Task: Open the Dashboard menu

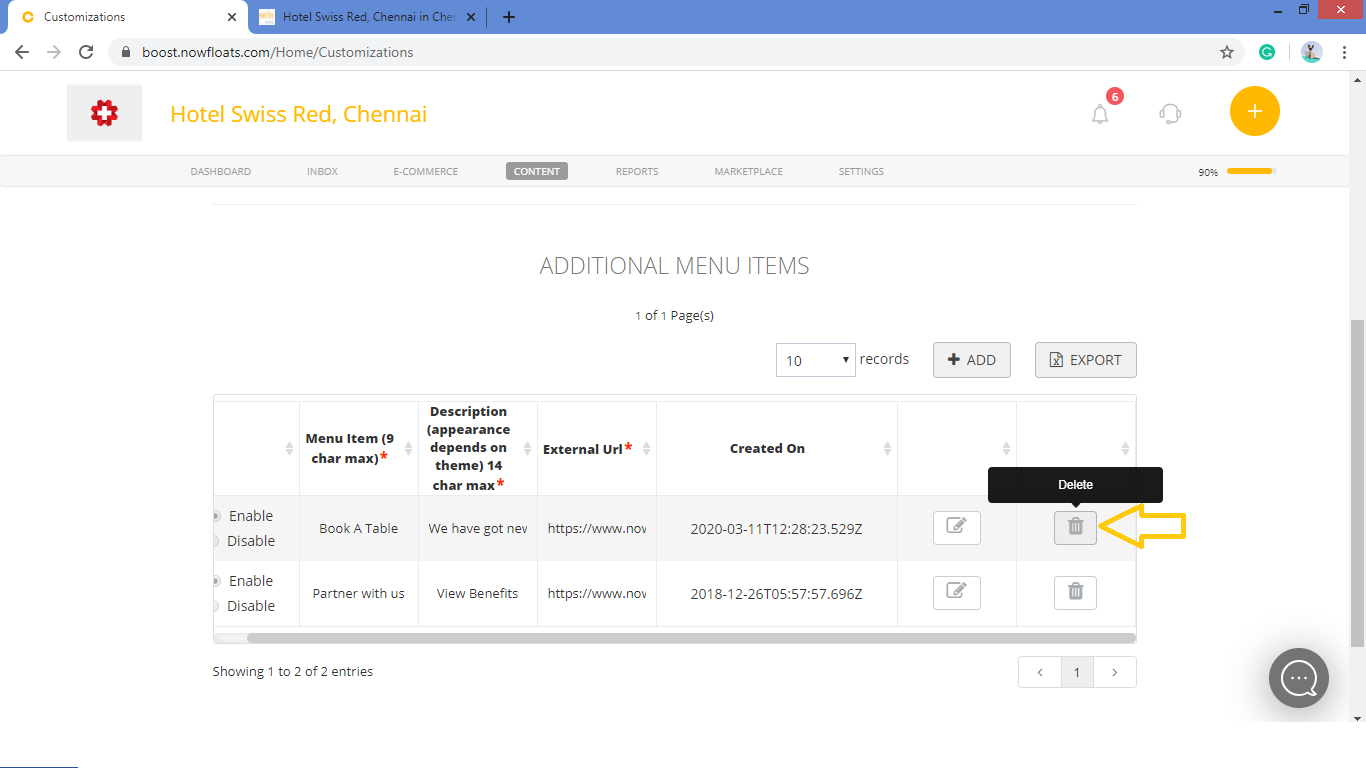Action: (x=221, y=171)
